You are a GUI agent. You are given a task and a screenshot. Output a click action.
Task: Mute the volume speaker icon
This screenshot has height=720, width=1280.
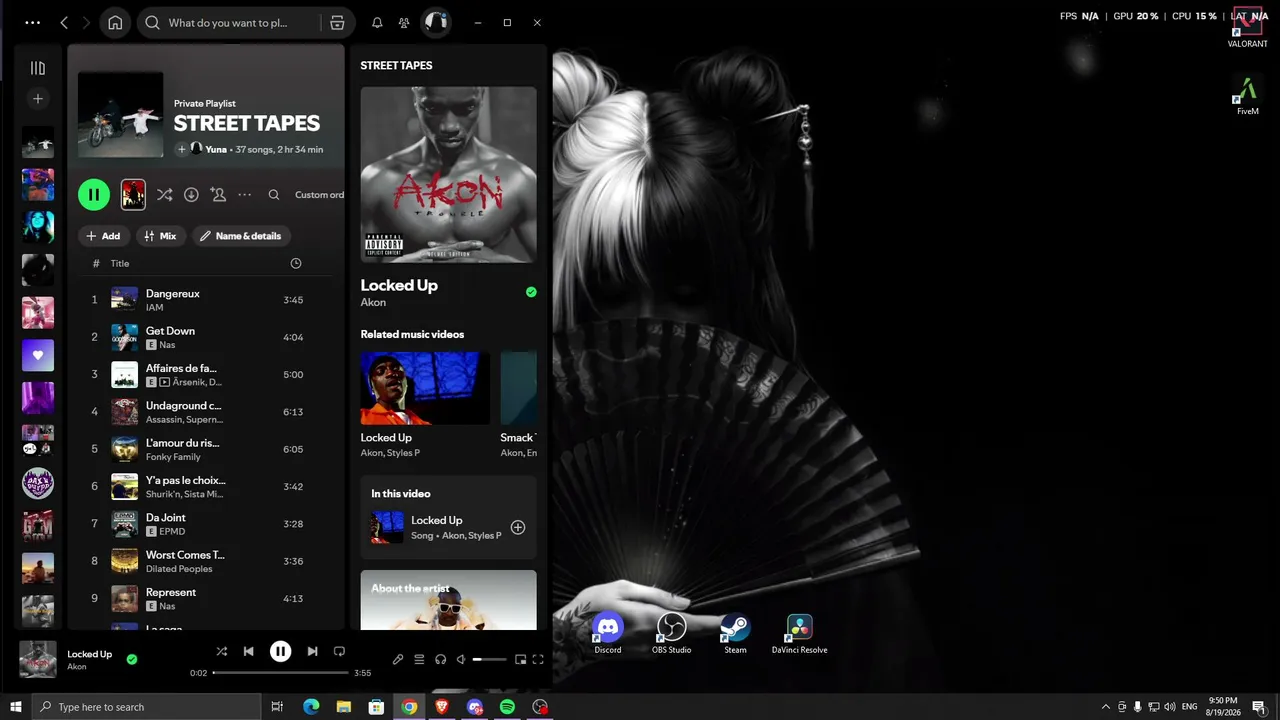[x=461, y=659]
